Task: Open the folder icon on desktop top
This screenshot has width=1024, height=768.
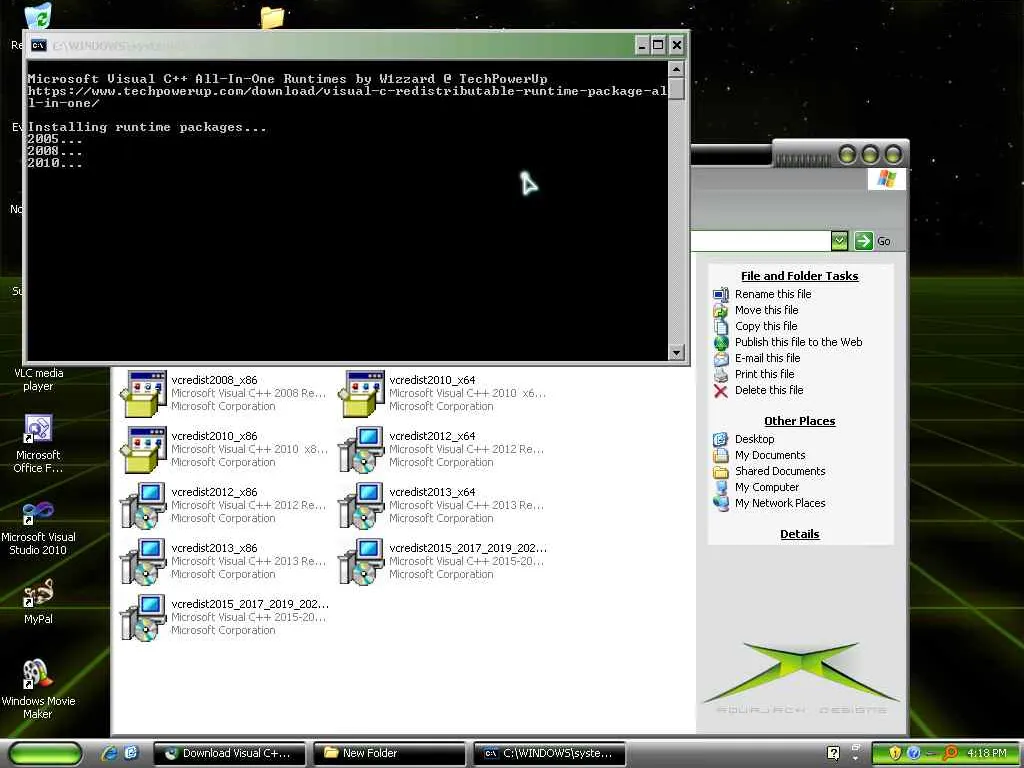Action: pos(272,16)
